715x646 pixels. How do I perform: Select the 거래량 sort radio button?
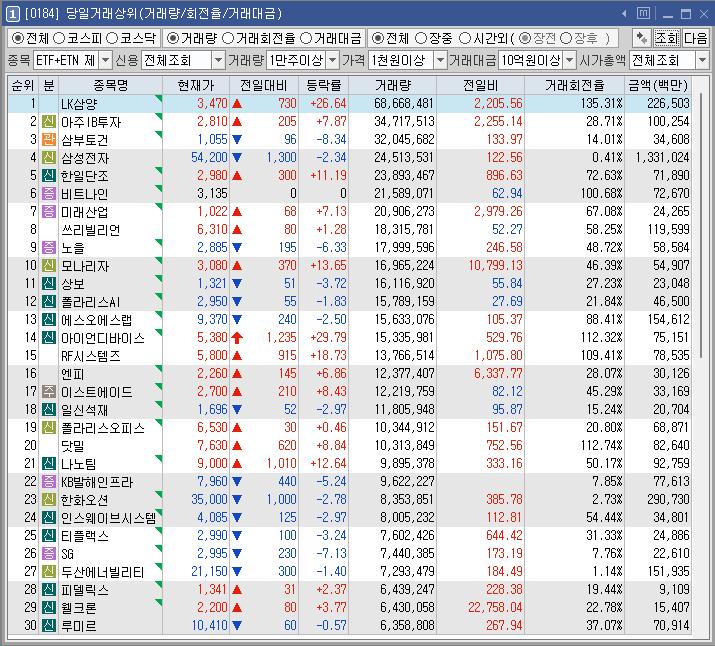[173, 38]
